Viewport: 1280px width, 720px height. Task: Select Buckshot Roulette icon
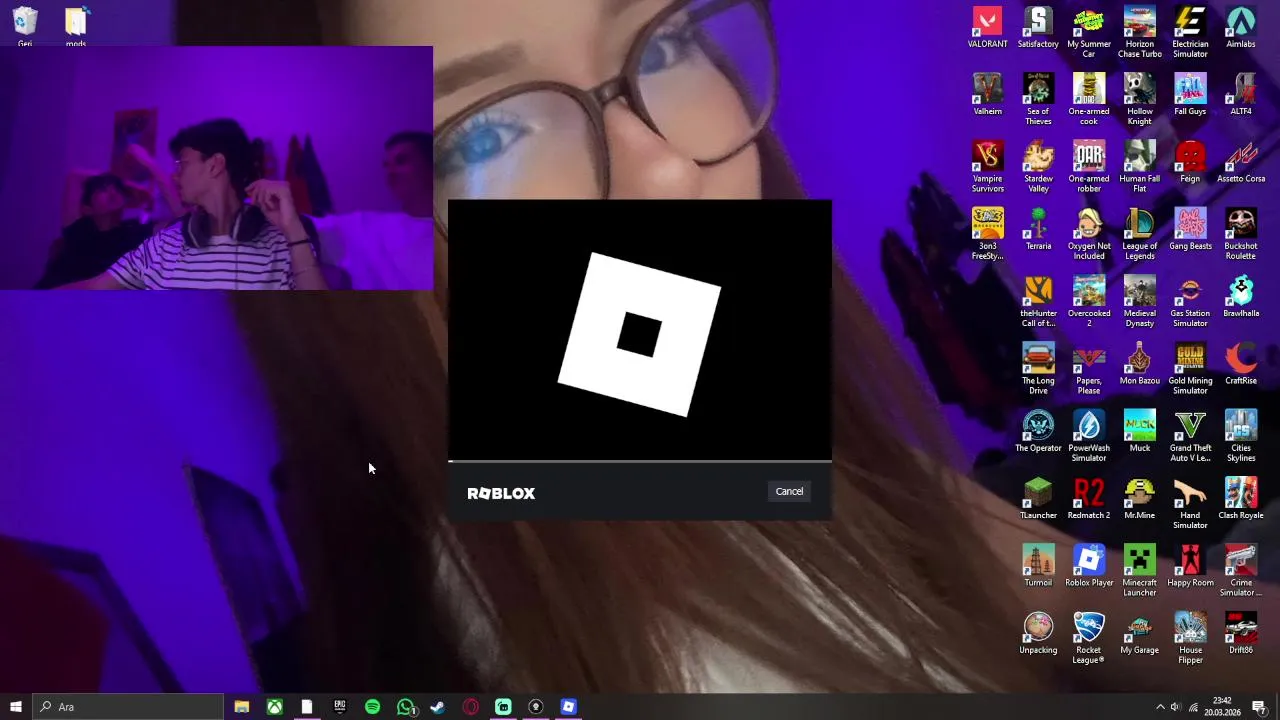pos(1241,234)
